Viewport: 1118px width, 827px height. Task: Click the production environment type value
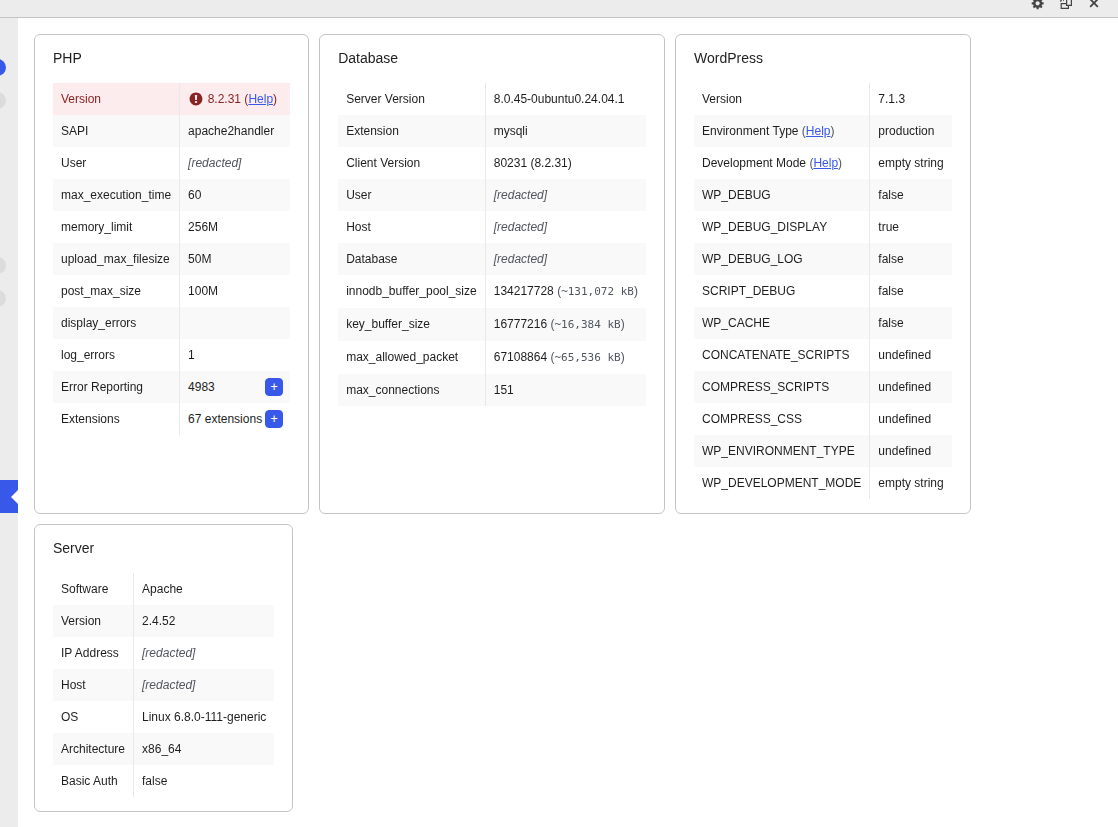point(906,131)
